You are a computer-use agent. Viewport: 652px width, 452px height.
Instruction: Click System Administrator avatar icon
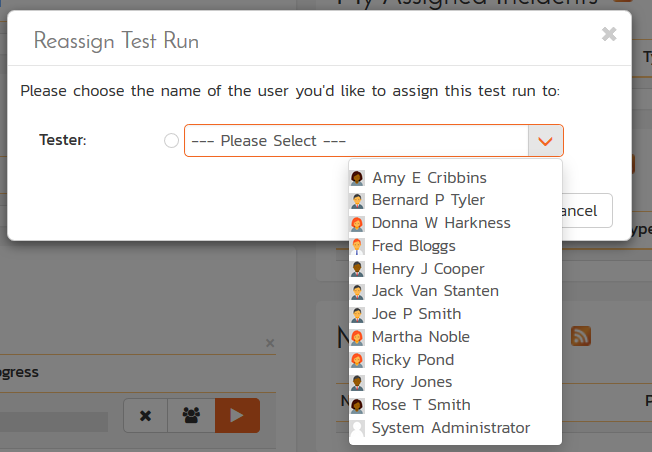point(357,428)
